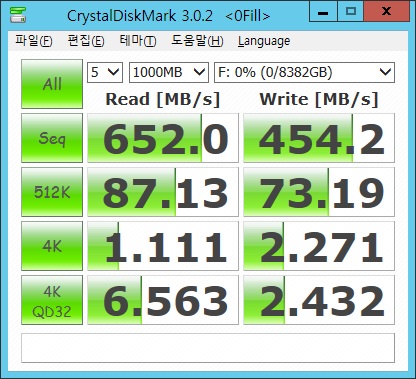Open the test count dropdown showing 5
This screenshot has height=379, width=416.
[105, 72]
